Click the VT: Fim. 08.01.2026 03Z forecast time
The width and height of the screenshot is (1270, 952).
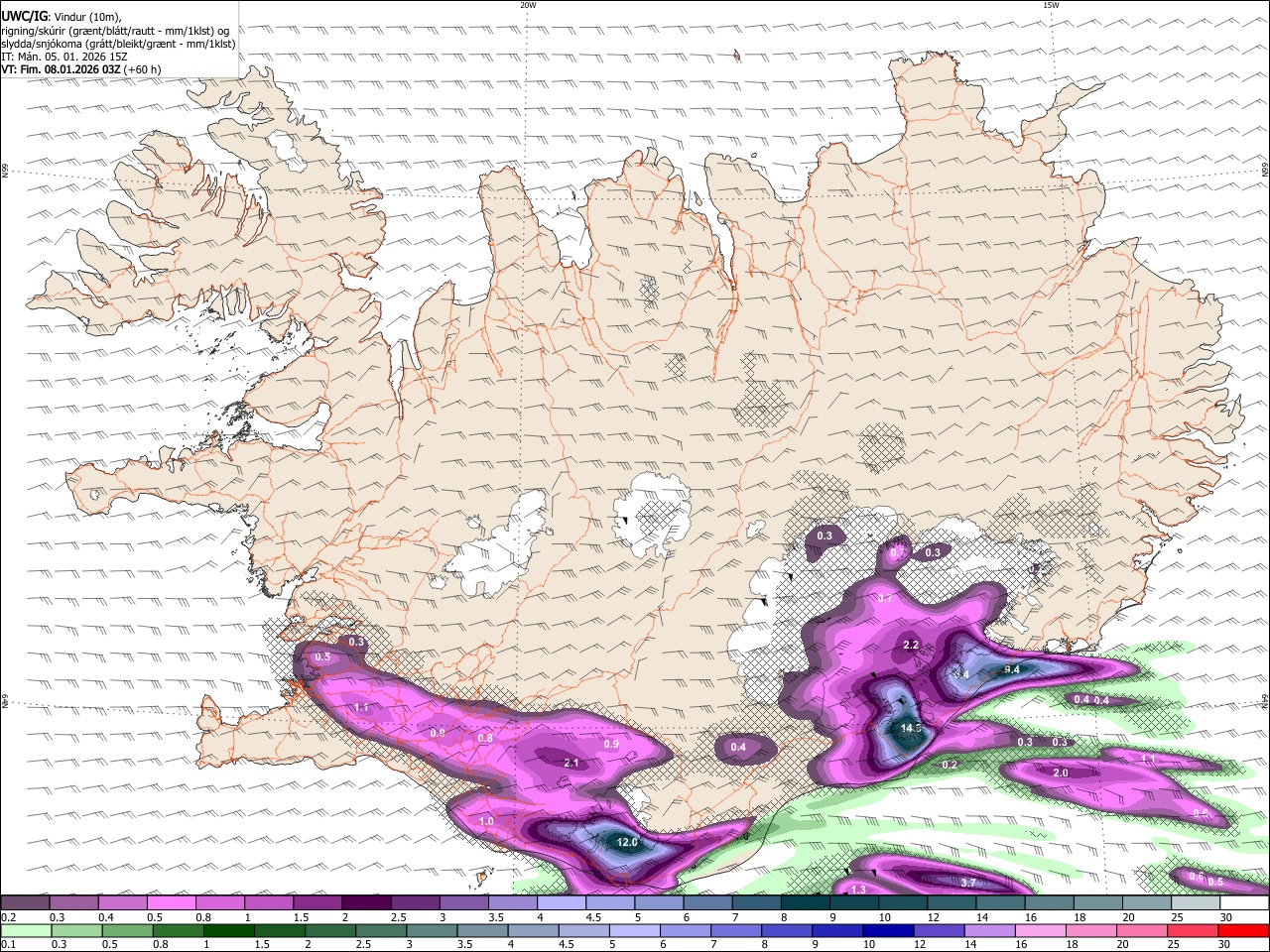tap(62, 69)
